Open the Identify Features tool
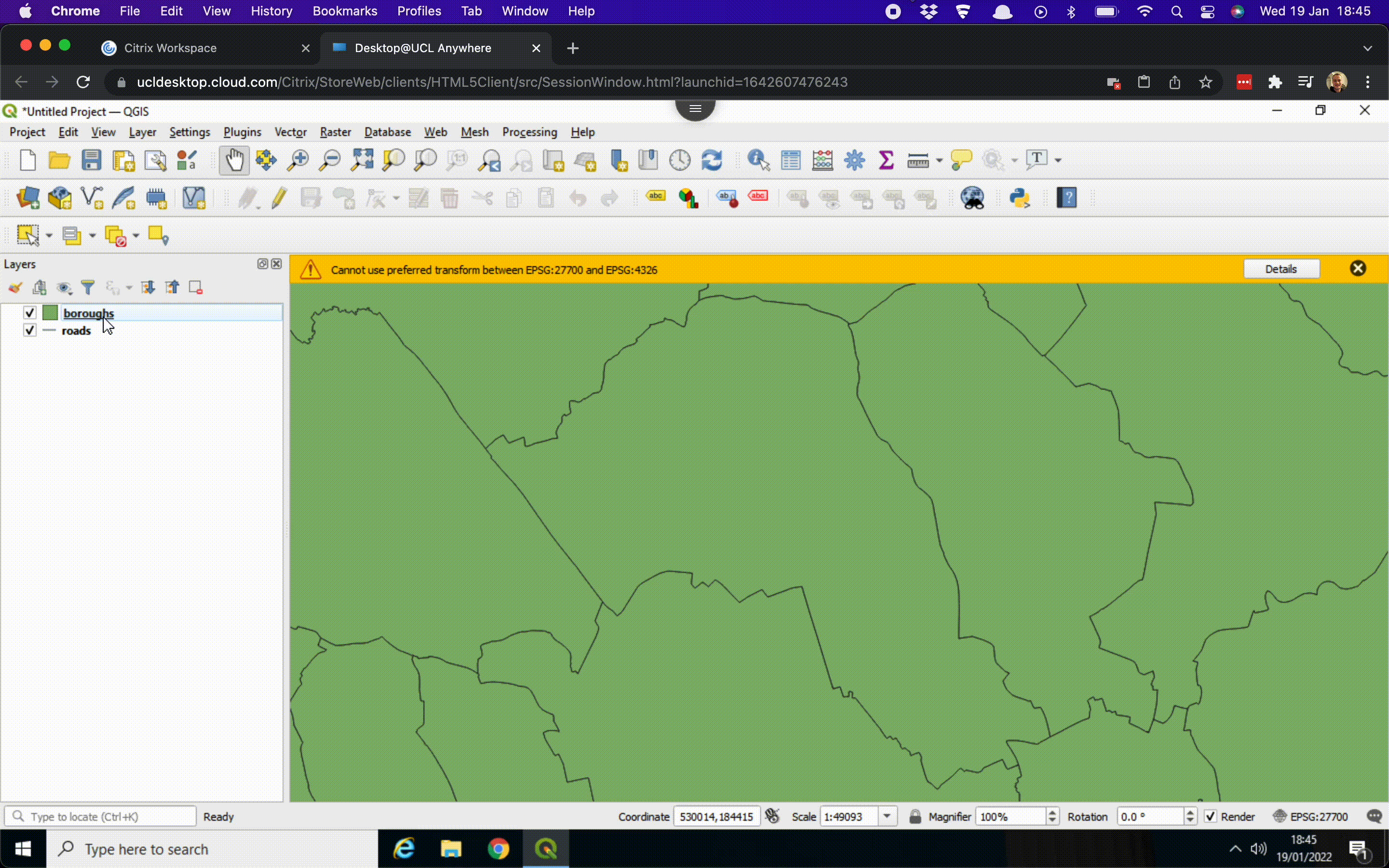 tap(758, 160)
